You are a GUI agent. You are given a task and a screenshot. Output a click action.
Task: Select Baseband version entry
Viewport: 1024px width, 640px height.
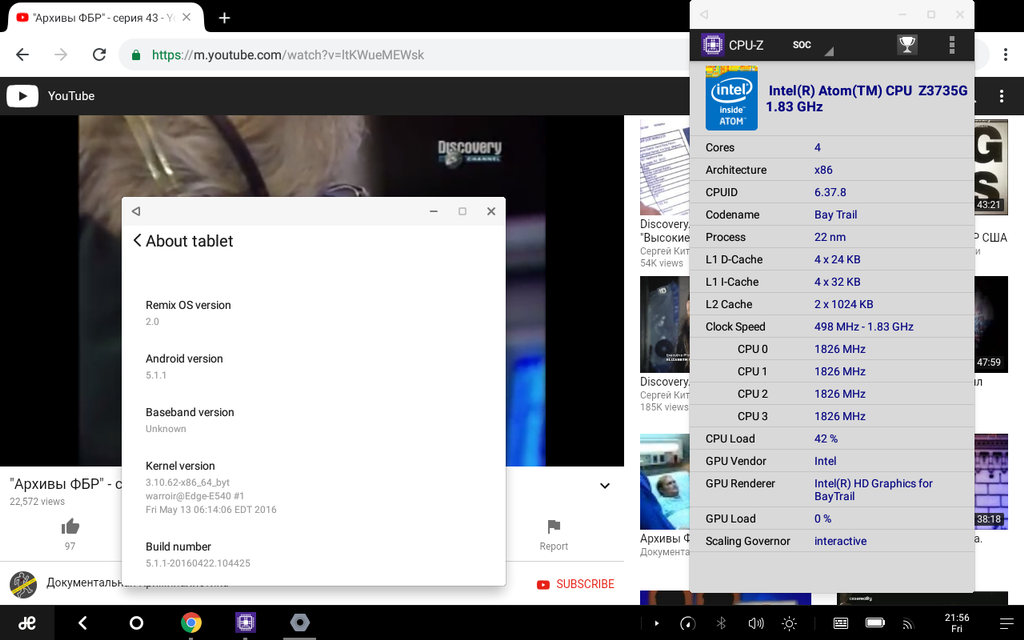(x=313, y=420)
